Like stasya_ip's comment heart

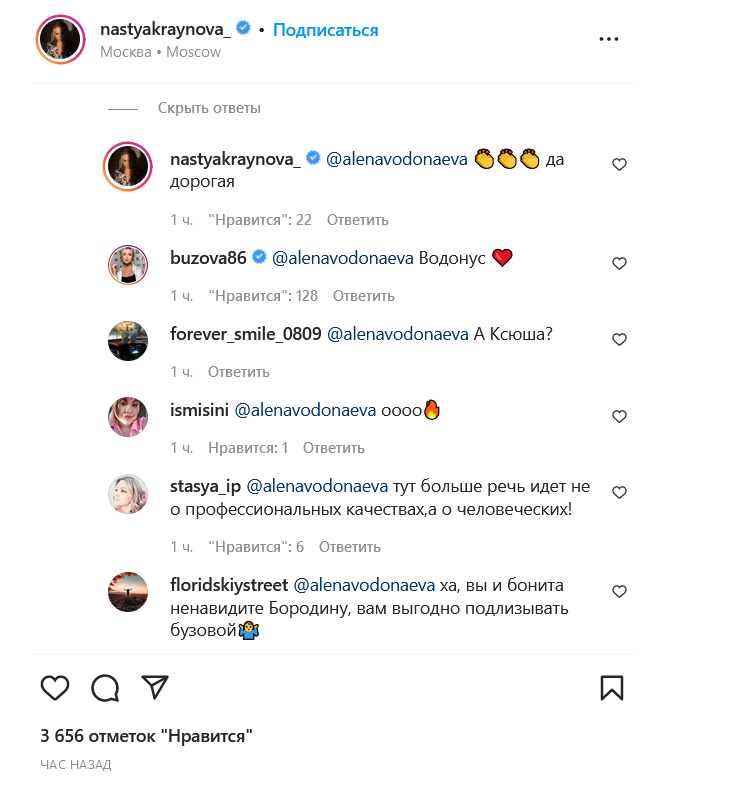click(x=619, y=492)
